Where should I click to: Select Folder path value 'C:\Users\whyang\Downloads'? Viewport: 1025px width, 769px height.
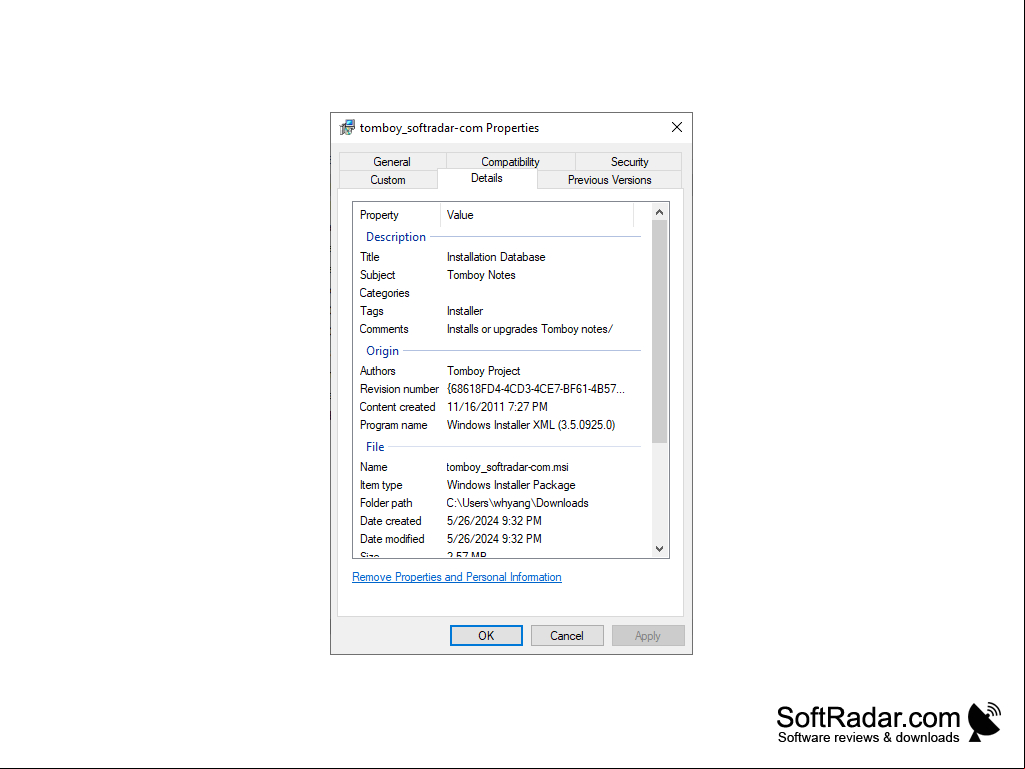[x=518, y=503]
